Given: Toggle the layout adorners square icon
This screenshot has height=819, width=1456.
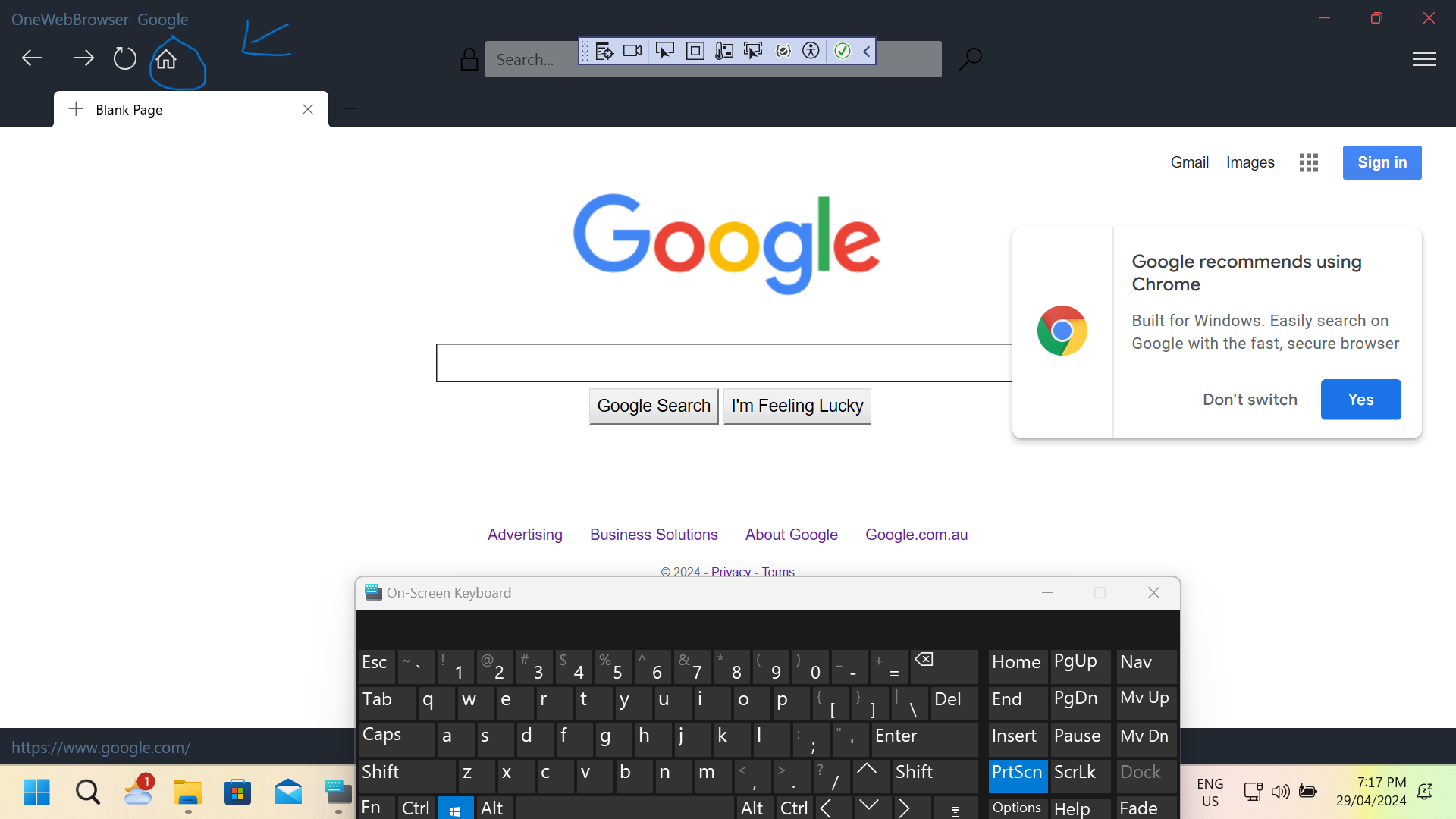Looking at the screenshot, I should (x=695, y=51).
